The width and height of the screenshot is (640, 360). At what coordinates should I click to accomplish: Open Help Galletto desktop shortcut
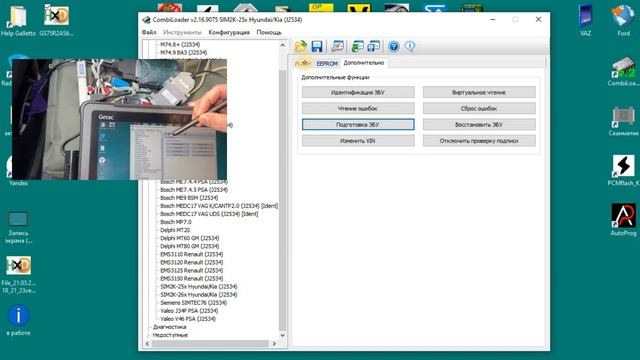point(18,20)
